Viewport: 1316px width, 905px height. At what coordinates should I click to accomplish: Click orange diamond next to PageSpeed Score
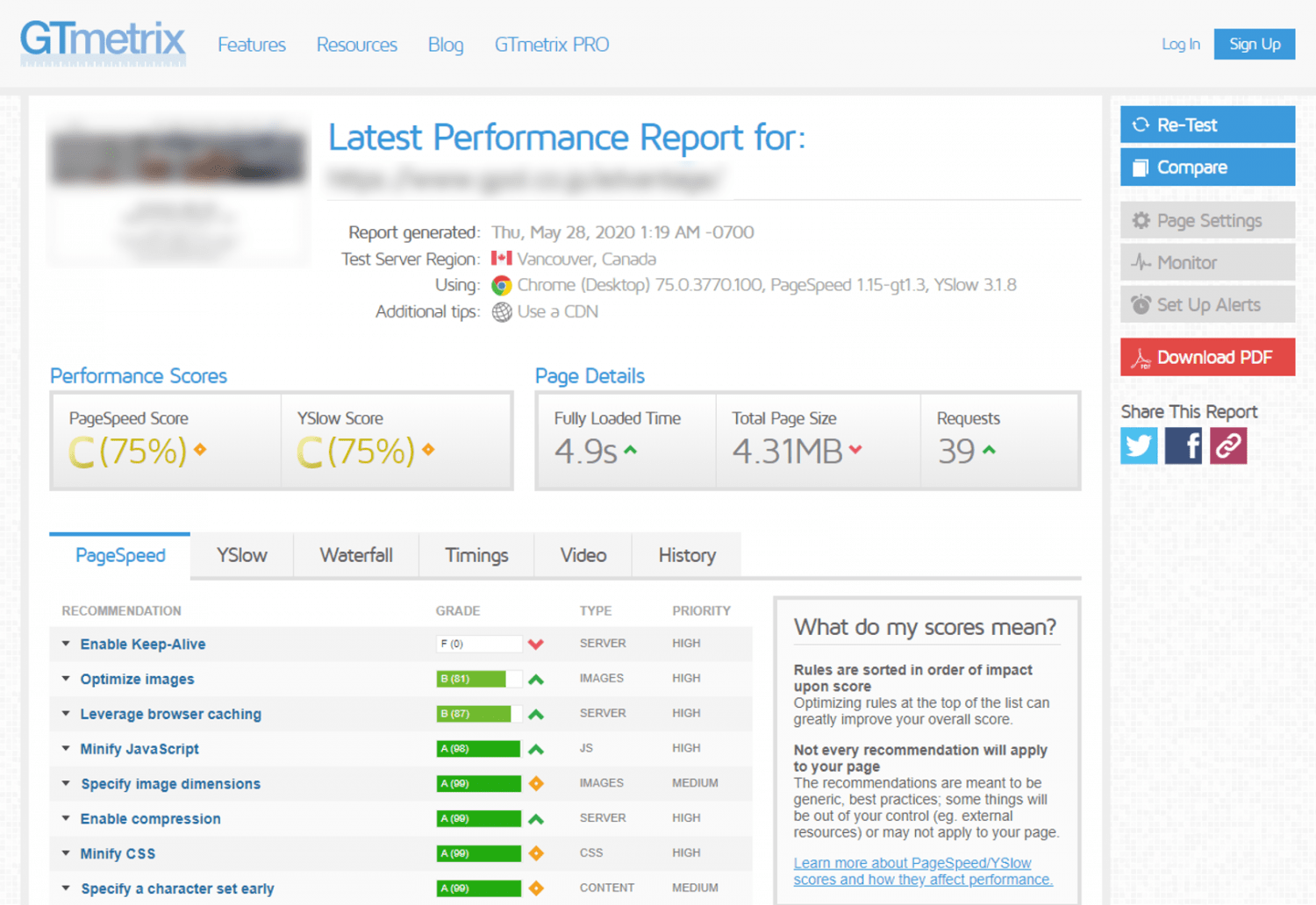[200, 449]
